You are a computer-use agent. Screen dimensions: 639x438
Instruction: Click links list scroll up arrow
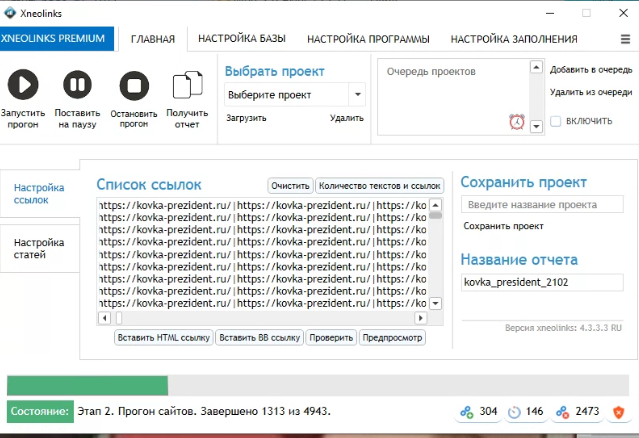pyautogui.click(x=435, y=205)
